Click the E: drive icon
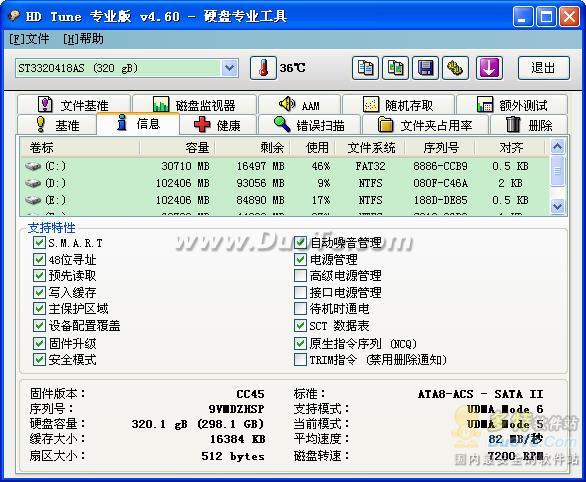Image resolution: width=586 pixels, height=482 pixels. click(x=33, y=200)
